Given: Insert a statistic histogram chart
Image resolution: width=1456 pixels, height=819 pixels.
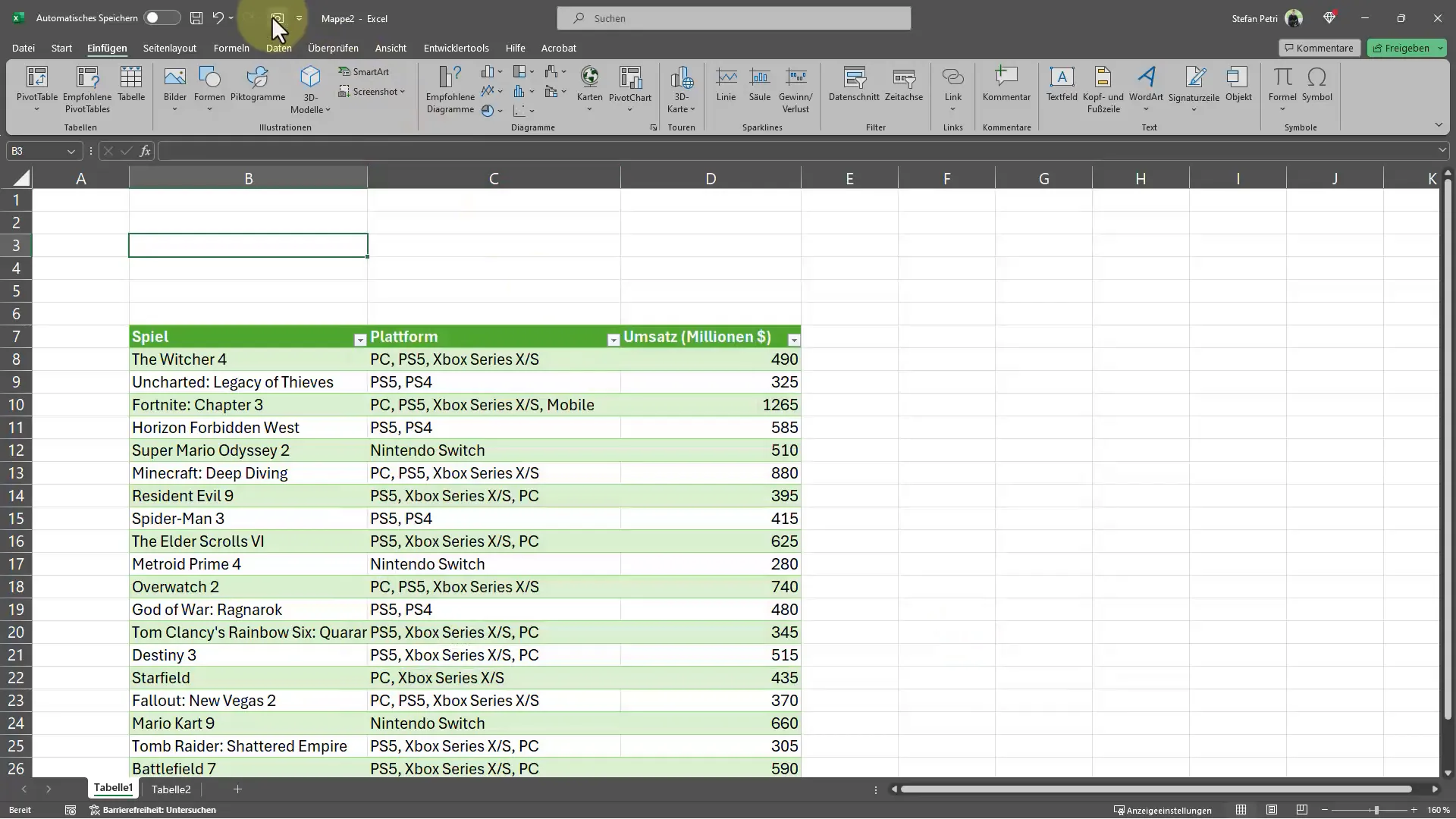Looking at the screenshot, I should [523, 91].
